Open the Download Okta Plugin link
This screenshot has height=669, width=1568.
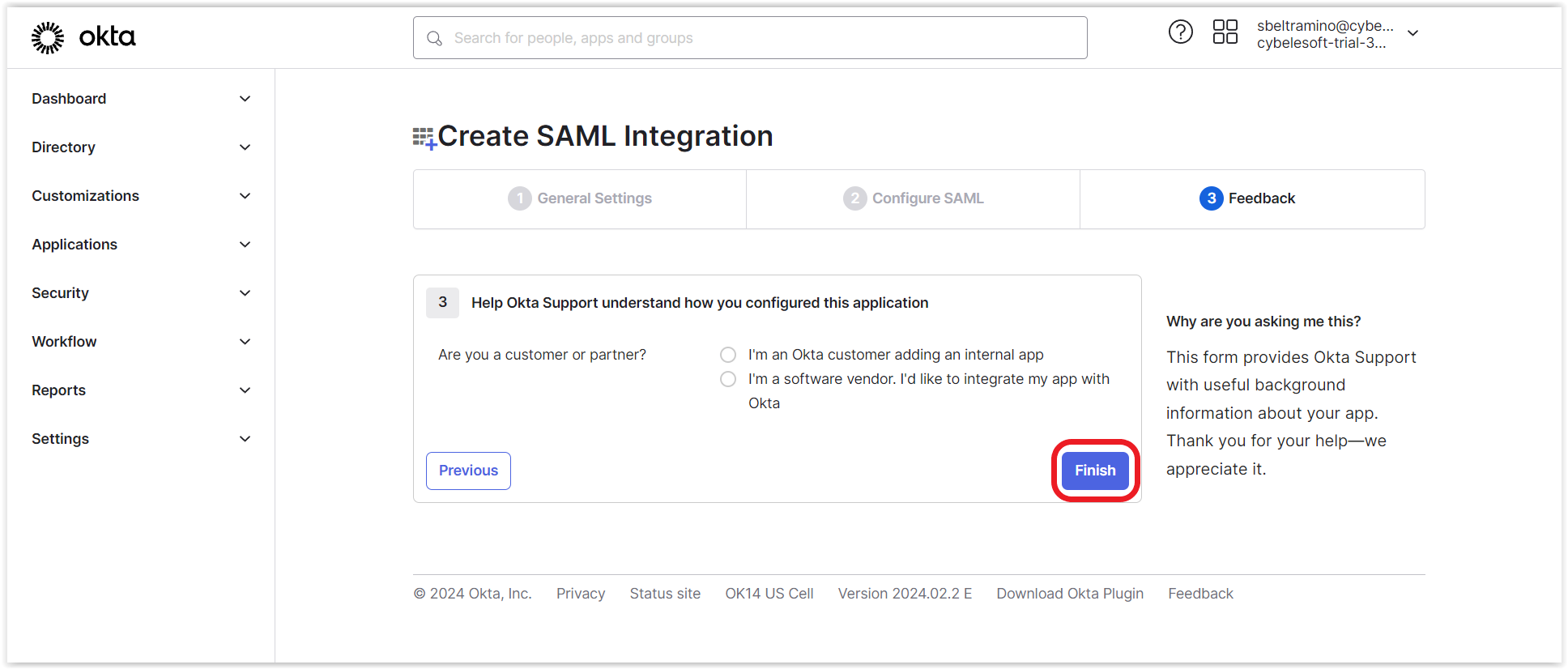tap(1070, 594)
